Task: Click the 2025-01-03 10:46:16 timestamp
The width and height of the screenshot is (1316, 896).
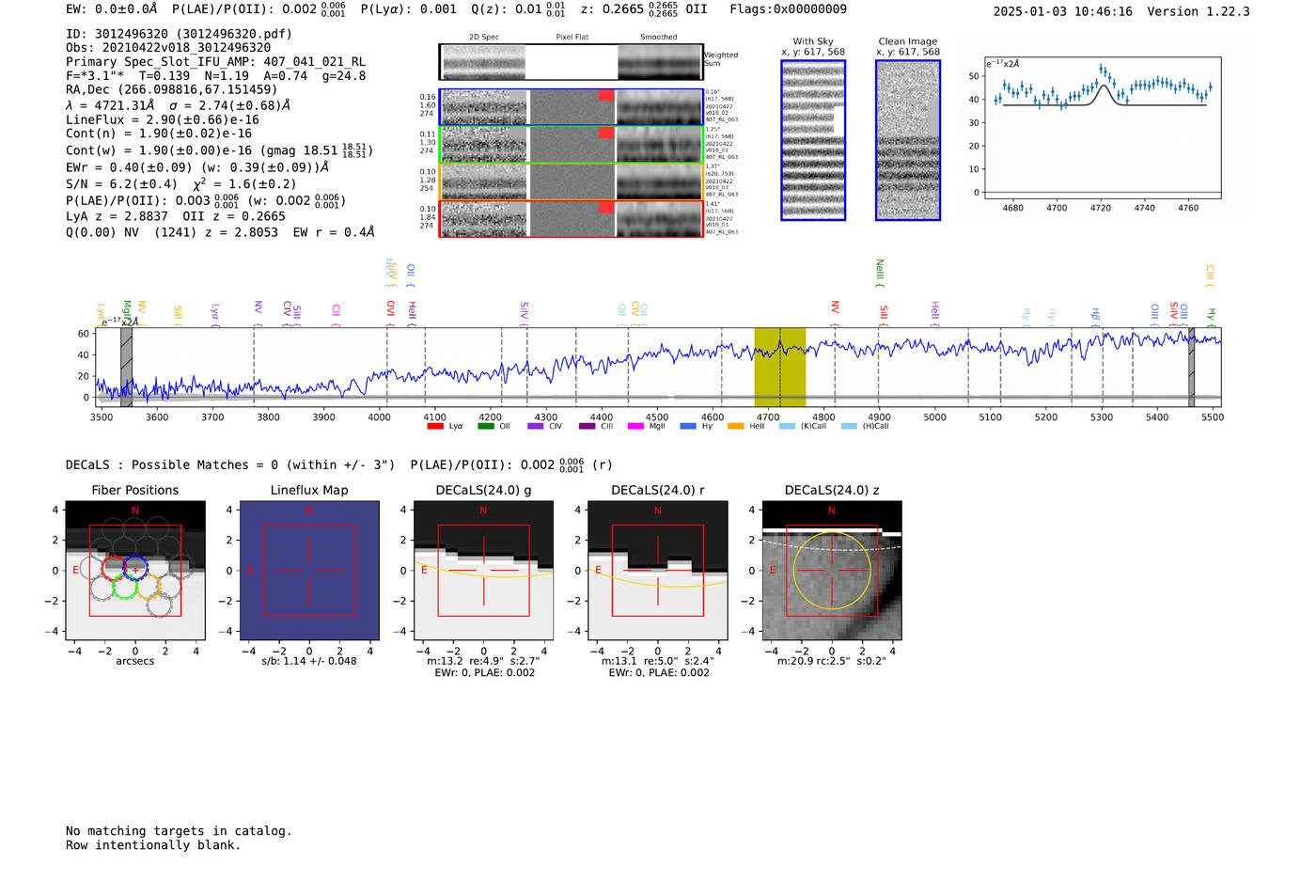Action: click(x=1062, y=11)
